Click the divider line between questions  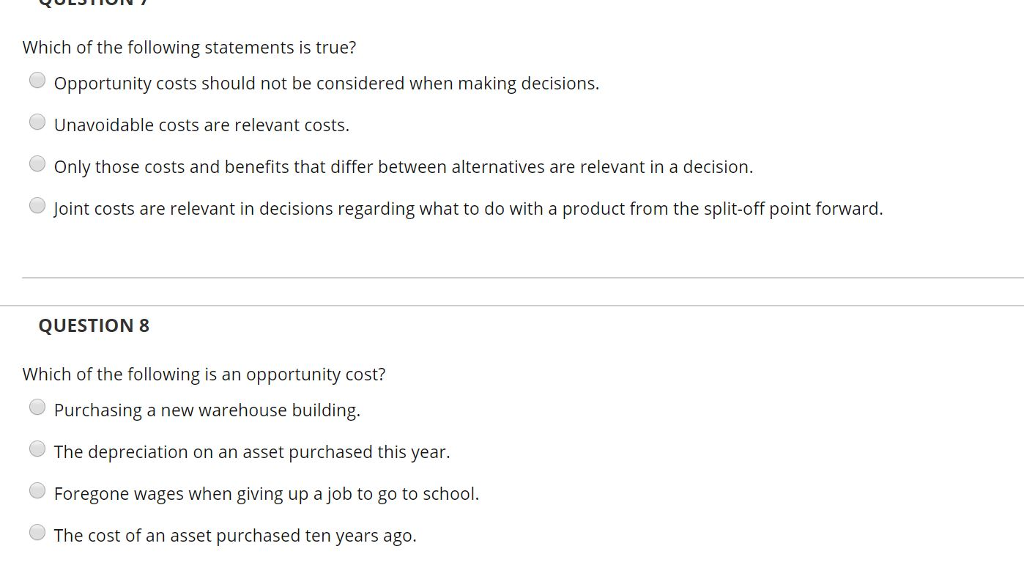tap(512, 278)
